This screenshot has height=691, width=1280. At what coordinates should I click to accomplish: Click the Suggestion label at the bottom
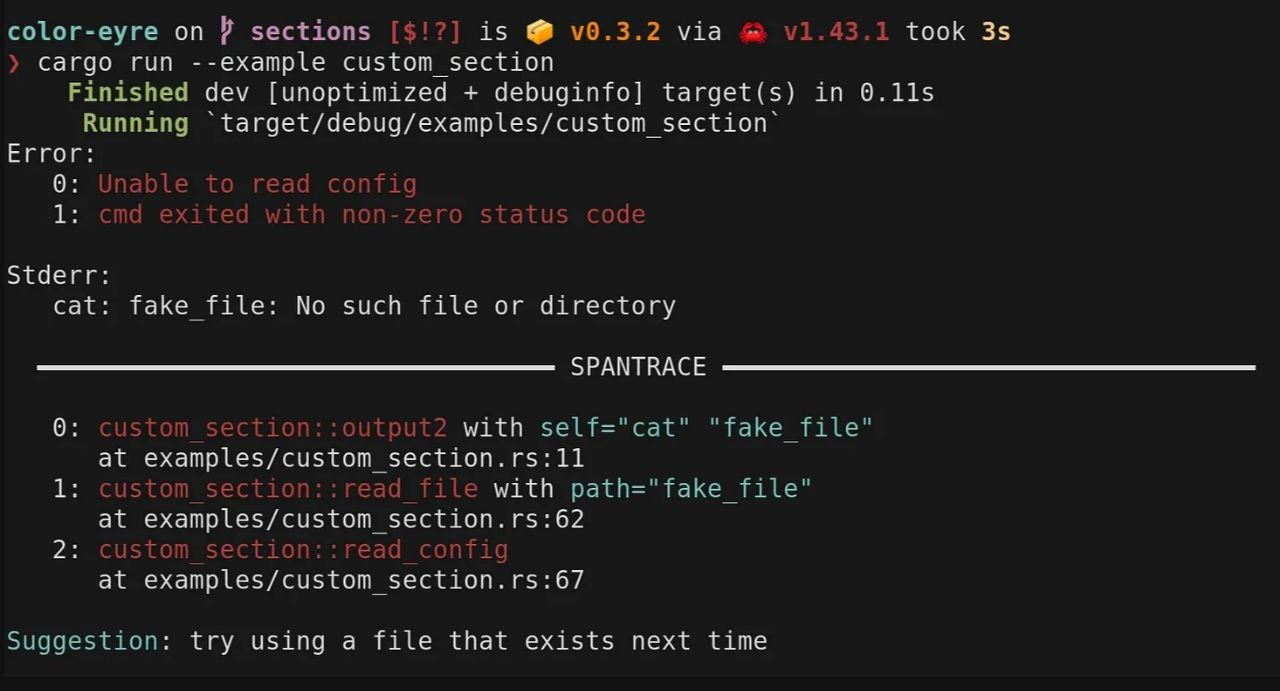point(82,641)
